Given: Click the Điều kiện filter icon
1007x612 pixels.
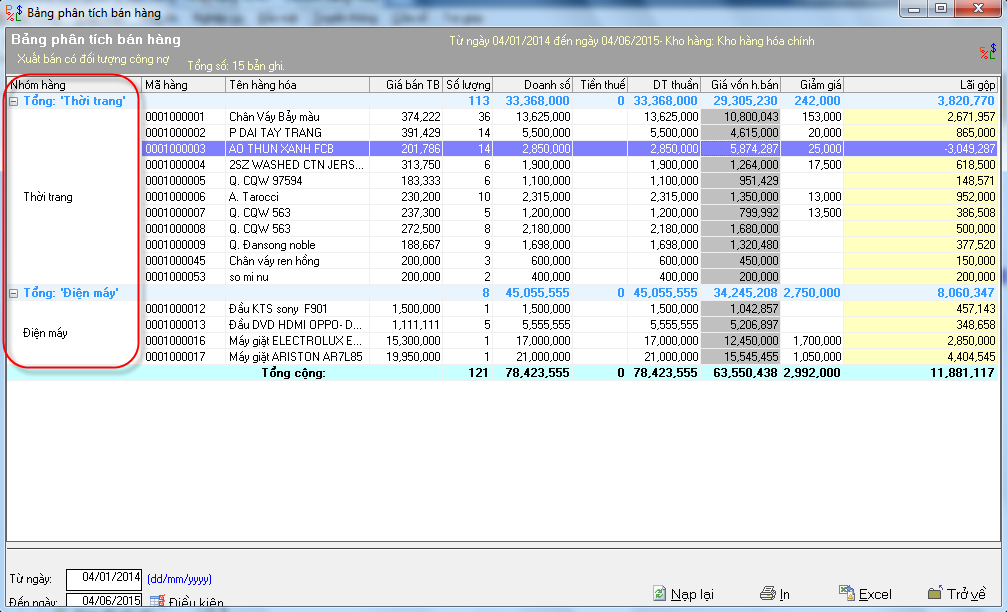Looking at the screenshot, I should pyautogui.click(x=157, y=602).
